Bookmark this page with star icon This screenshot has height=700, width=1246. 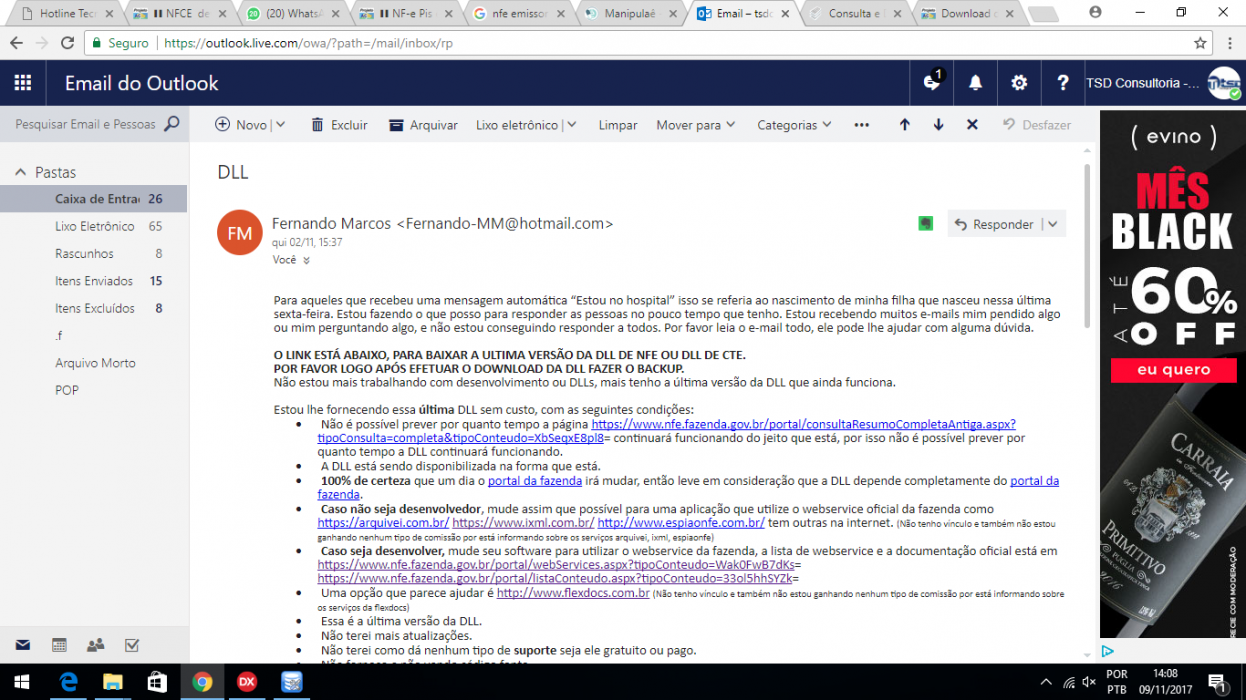coord(1200,43)
